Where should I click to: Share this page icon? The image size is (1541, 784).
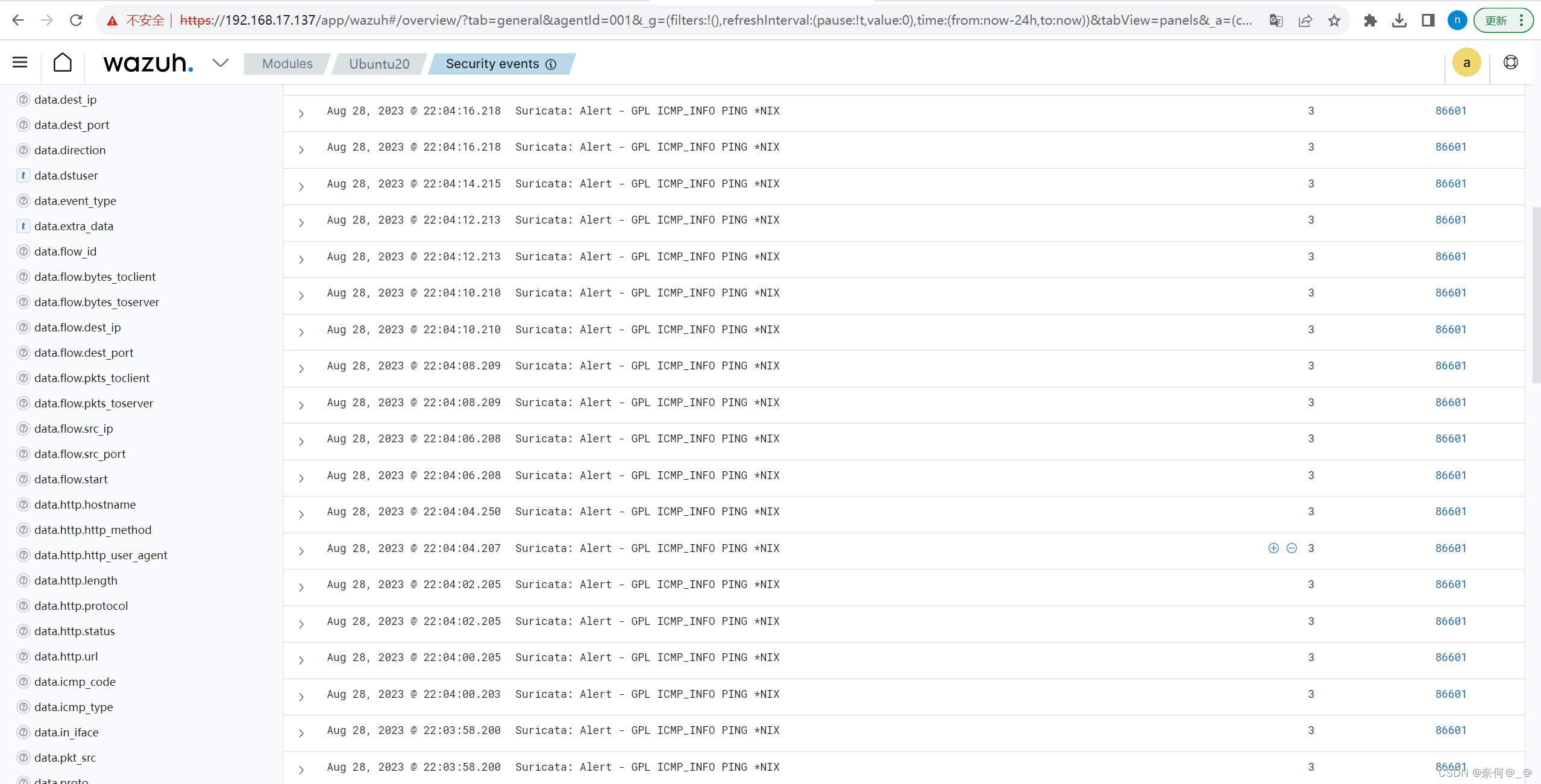click(x=1305, y=20)
